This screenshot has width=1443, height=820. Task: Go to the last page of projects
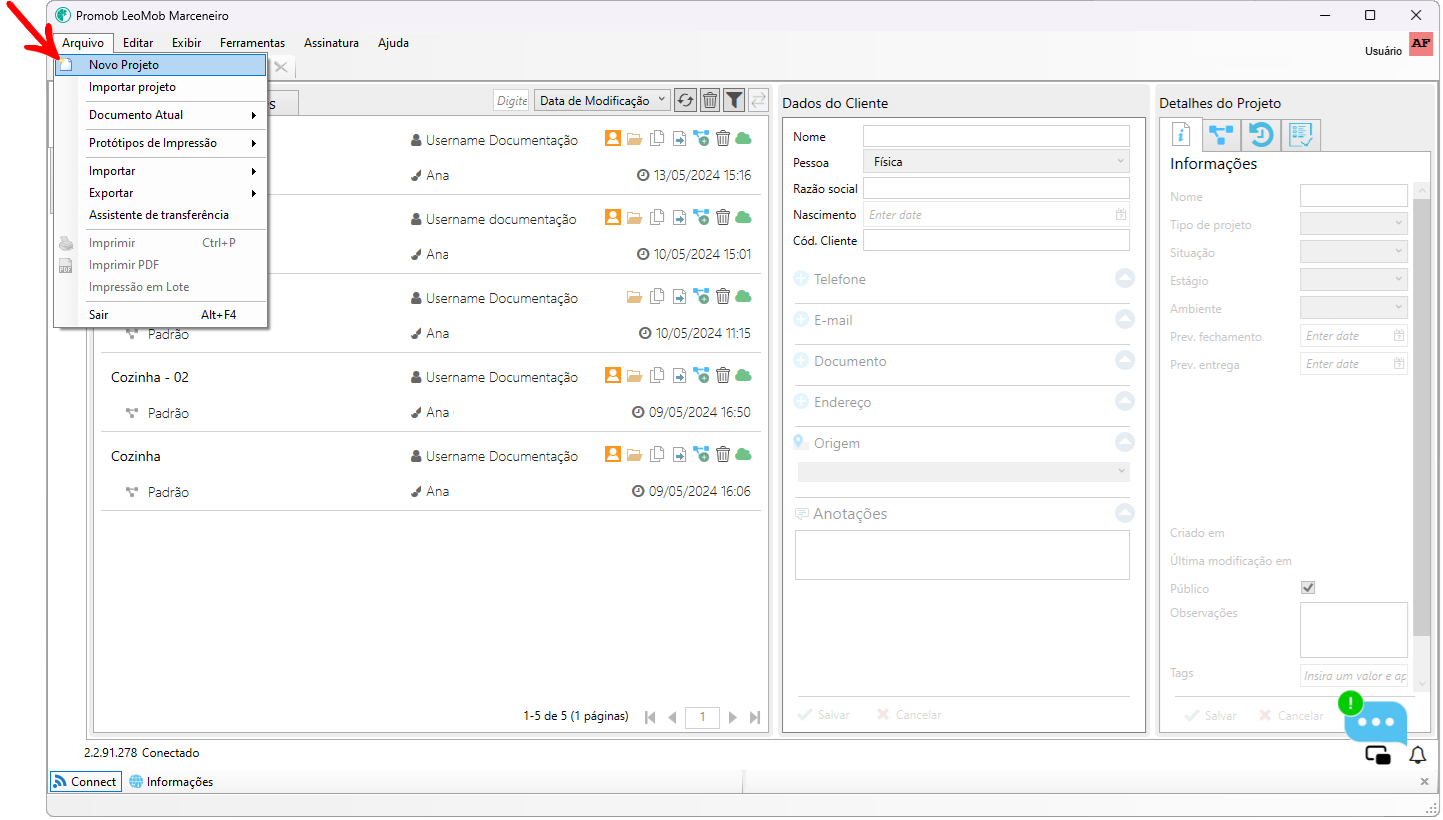coord(755,717)
